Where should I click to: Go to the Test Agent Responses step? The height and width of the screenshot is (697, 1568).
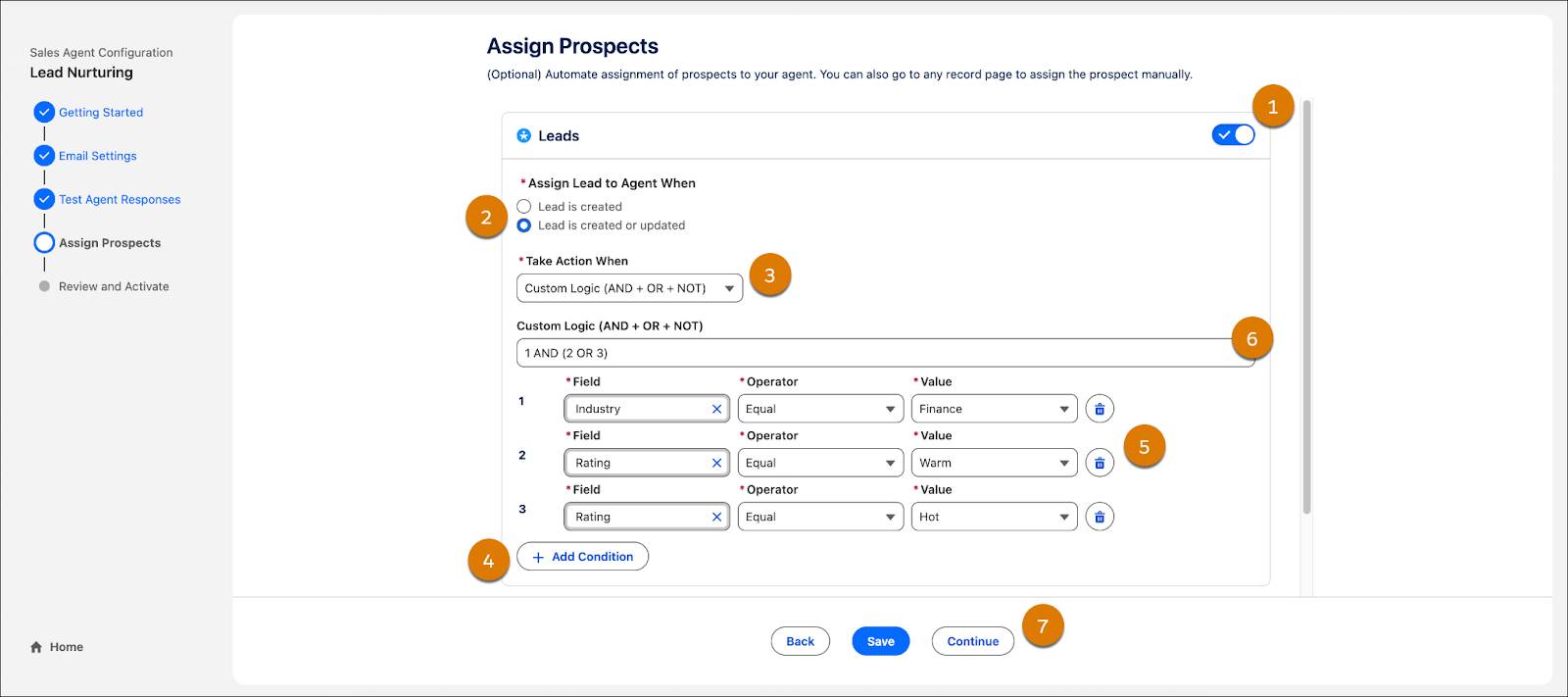pyautogui.click(x=120, y=199)
